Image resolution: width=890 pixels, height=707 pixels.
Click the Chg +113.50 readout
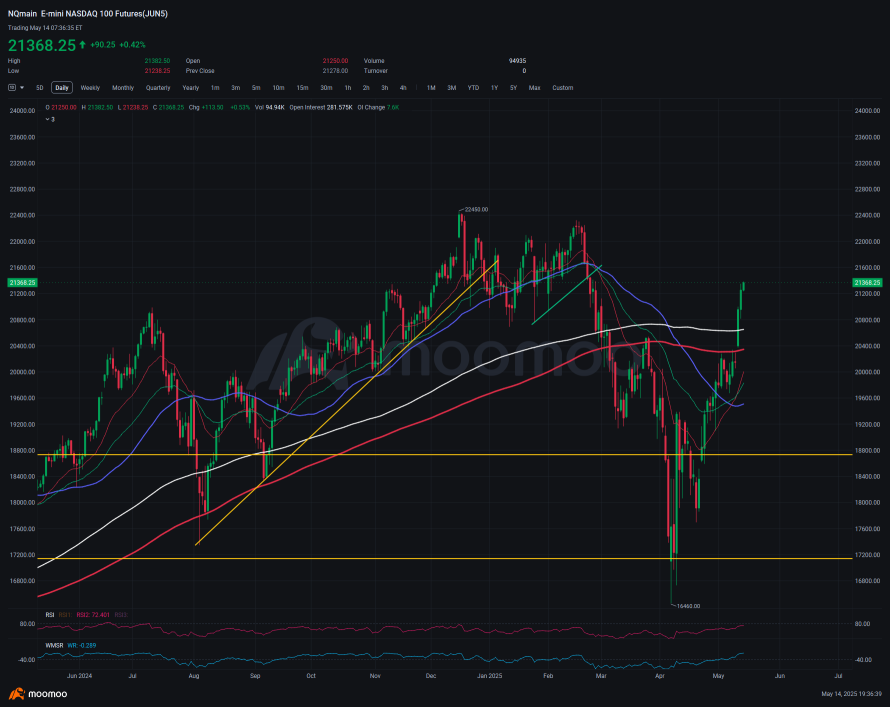coord(206,107)
